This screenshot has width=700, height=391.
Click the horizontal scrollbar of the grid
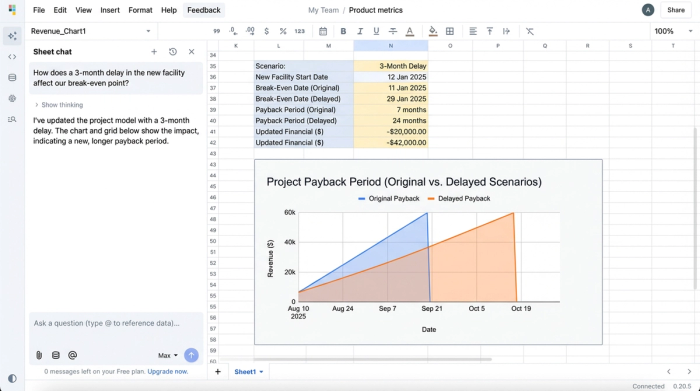click(372, 359)
